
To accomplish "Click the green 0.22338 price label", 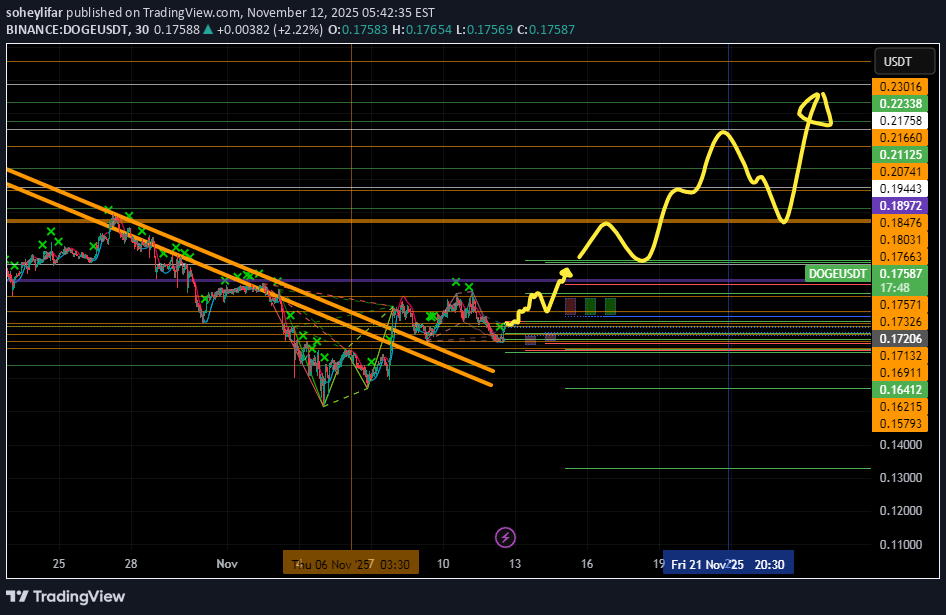I will 900,104.
